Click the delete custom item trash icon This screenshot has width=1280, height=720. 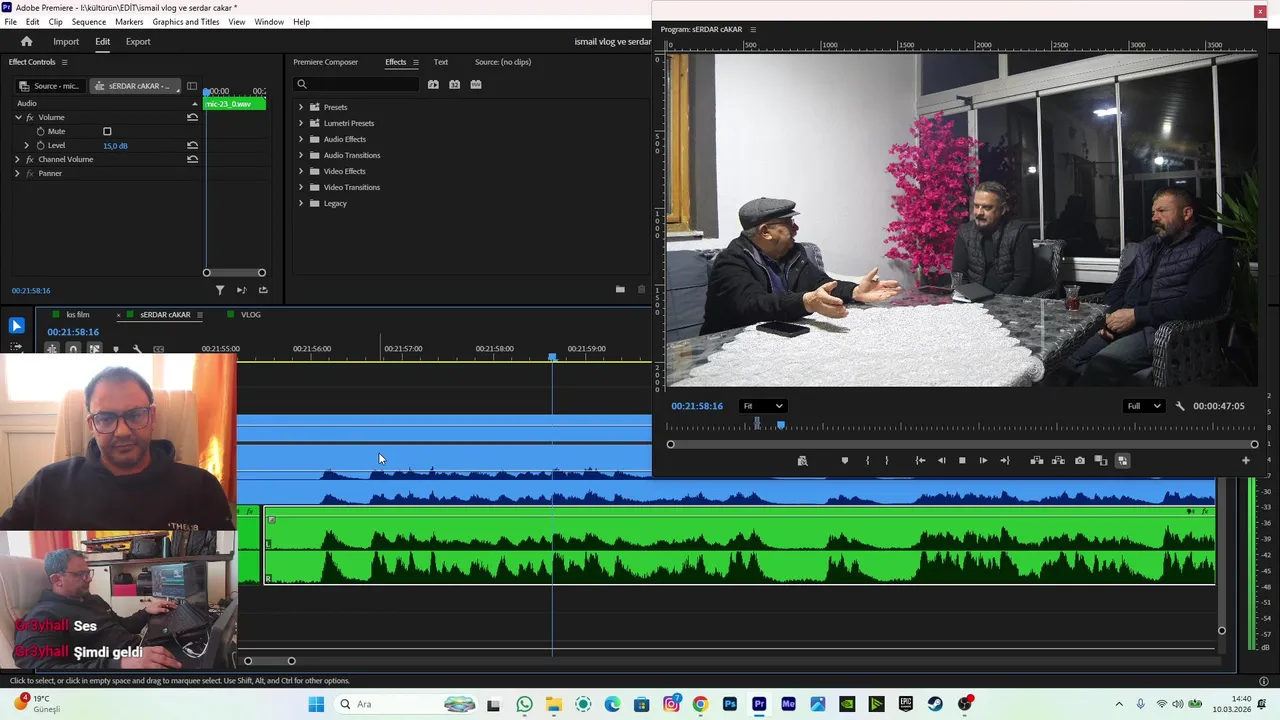(642, 290)
